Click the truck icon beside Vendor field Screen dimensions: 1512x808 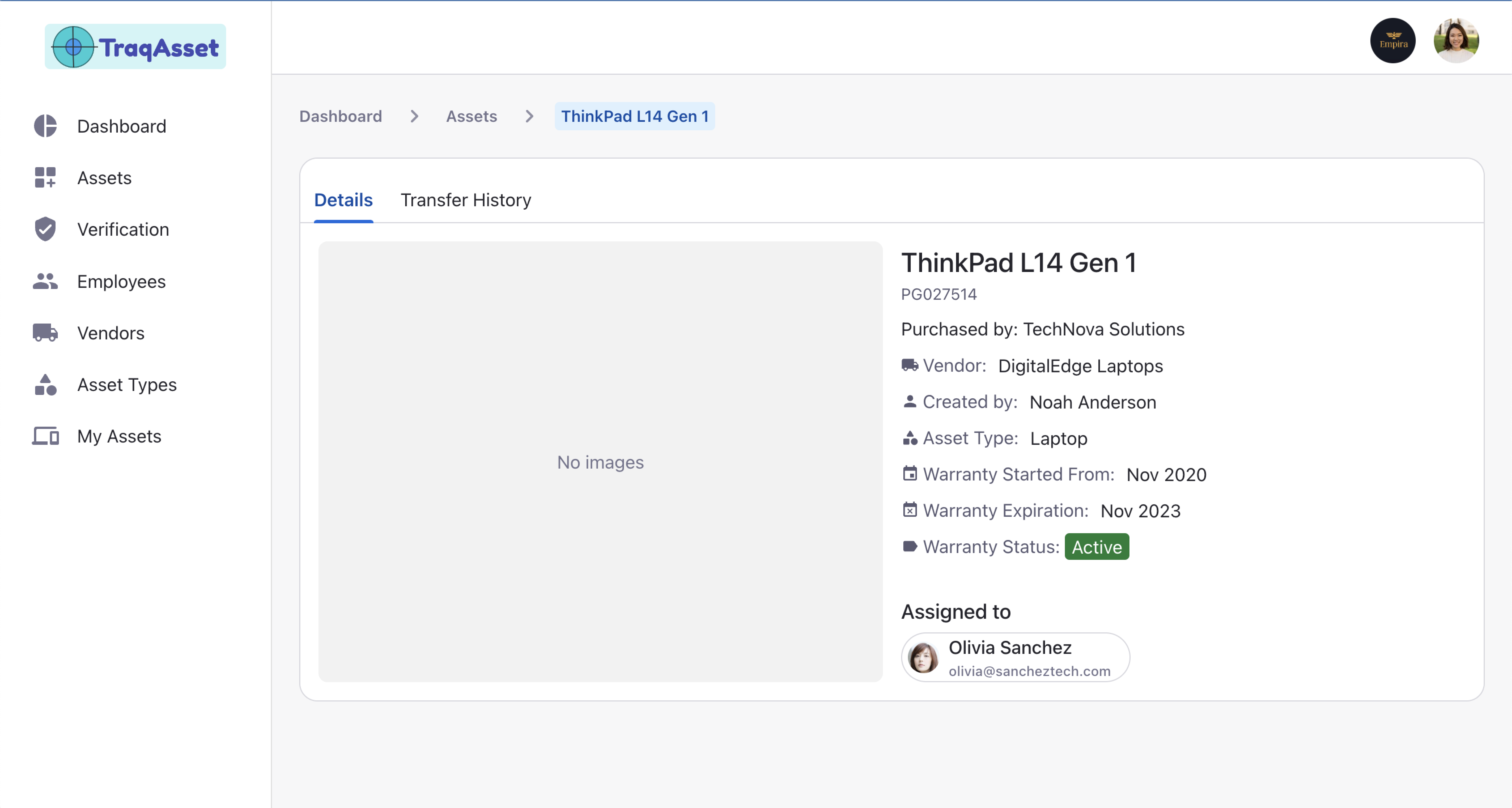(910, 365)
